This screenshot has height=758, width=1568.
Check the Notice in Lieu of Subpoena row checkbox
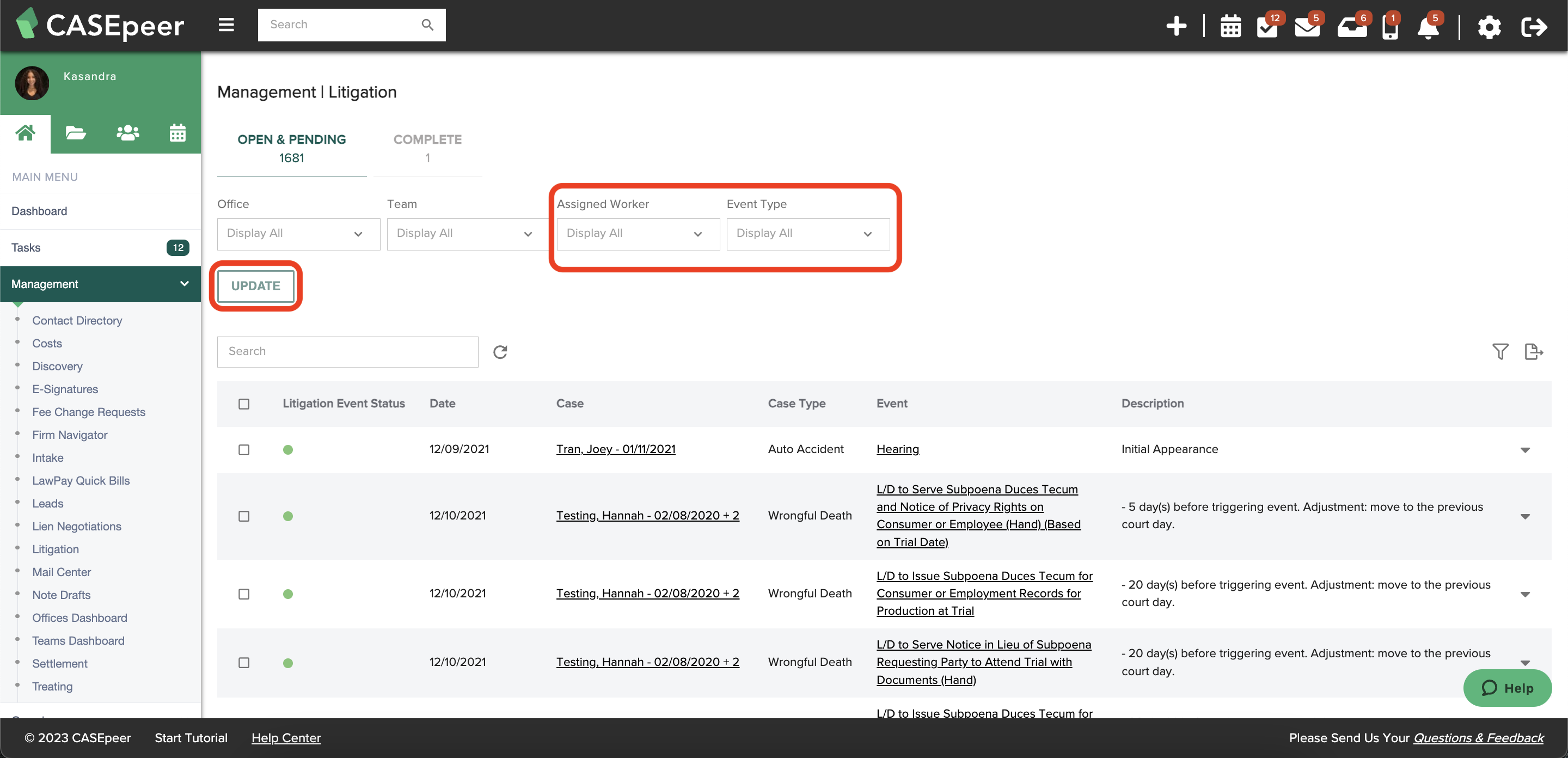click(244, 662)
